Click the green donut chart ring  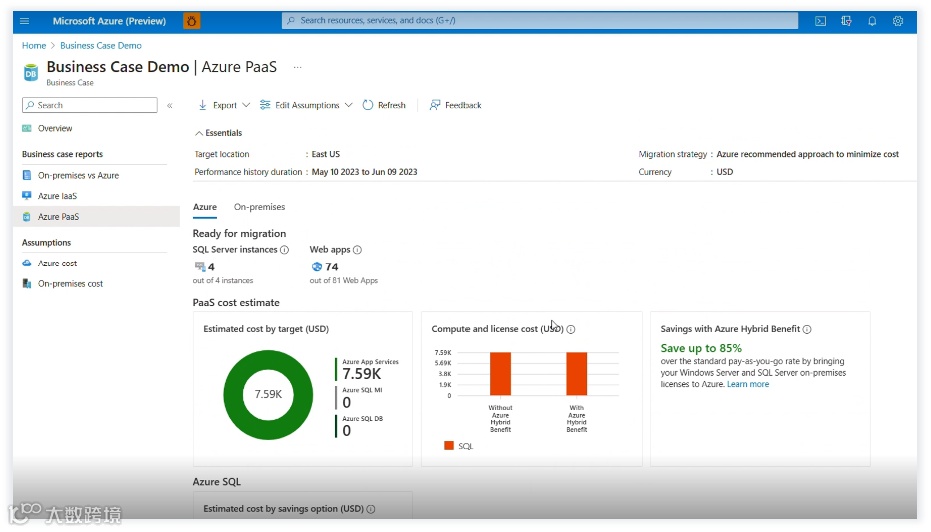click(233, 395)
